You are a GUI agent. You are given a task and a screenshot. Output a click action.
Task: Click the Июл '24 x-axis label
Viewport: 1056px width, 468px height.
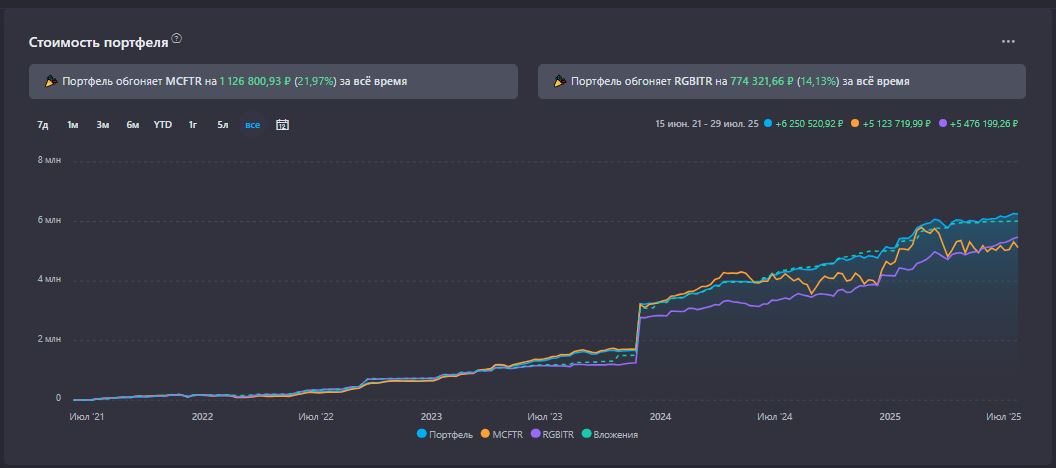tap(775, 417)
